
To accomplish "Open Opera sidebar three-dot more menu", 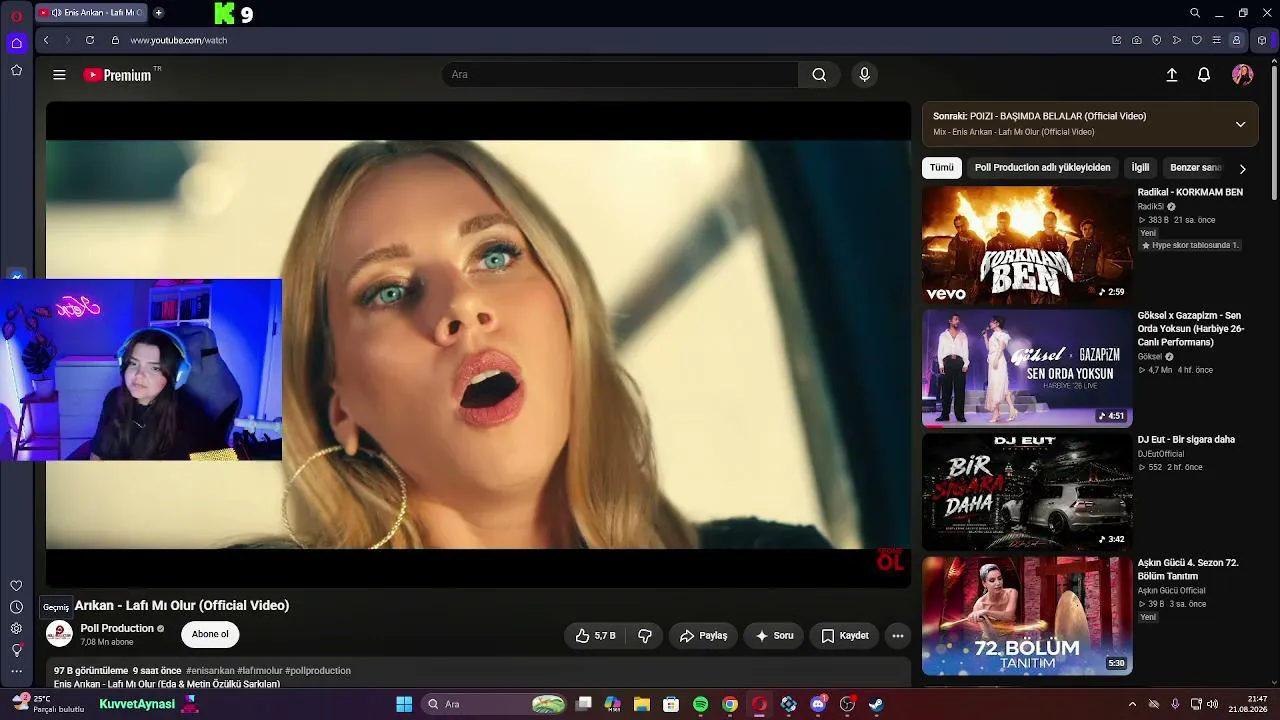I will coord(16,672).
